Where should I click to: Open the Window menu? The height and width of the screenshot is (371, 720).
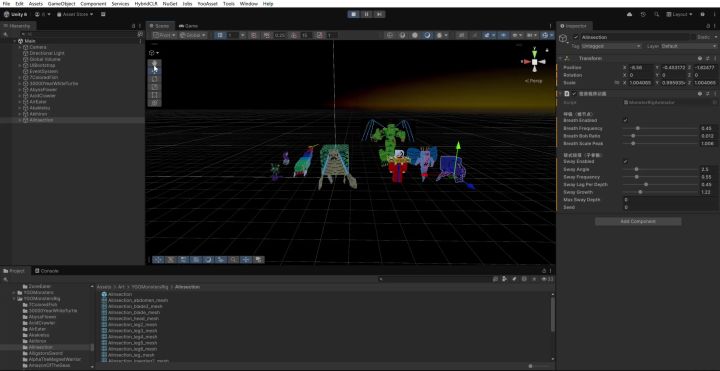249,4
